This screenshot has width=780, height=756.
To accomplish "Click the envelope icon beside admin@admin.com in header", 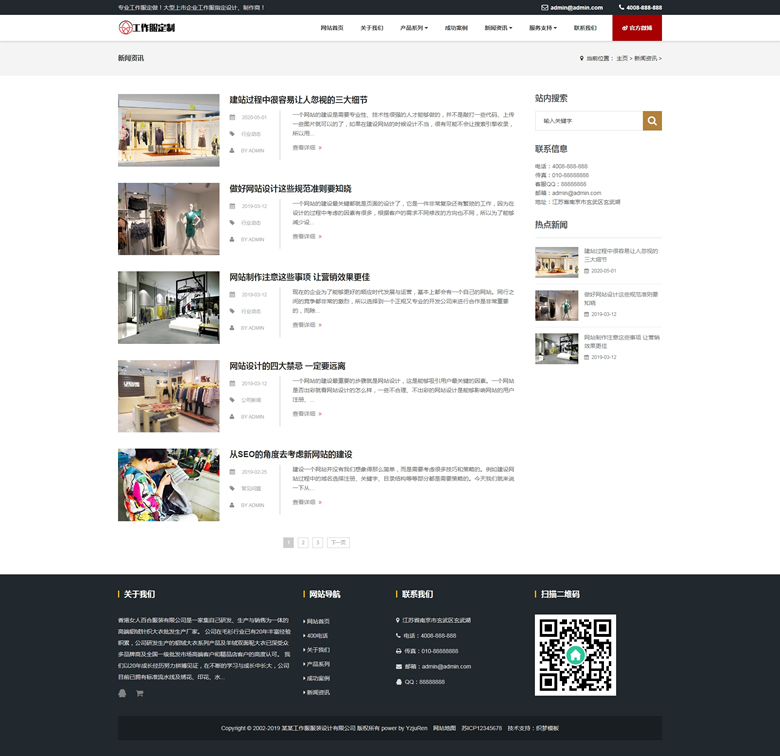I will click(544, 7).
